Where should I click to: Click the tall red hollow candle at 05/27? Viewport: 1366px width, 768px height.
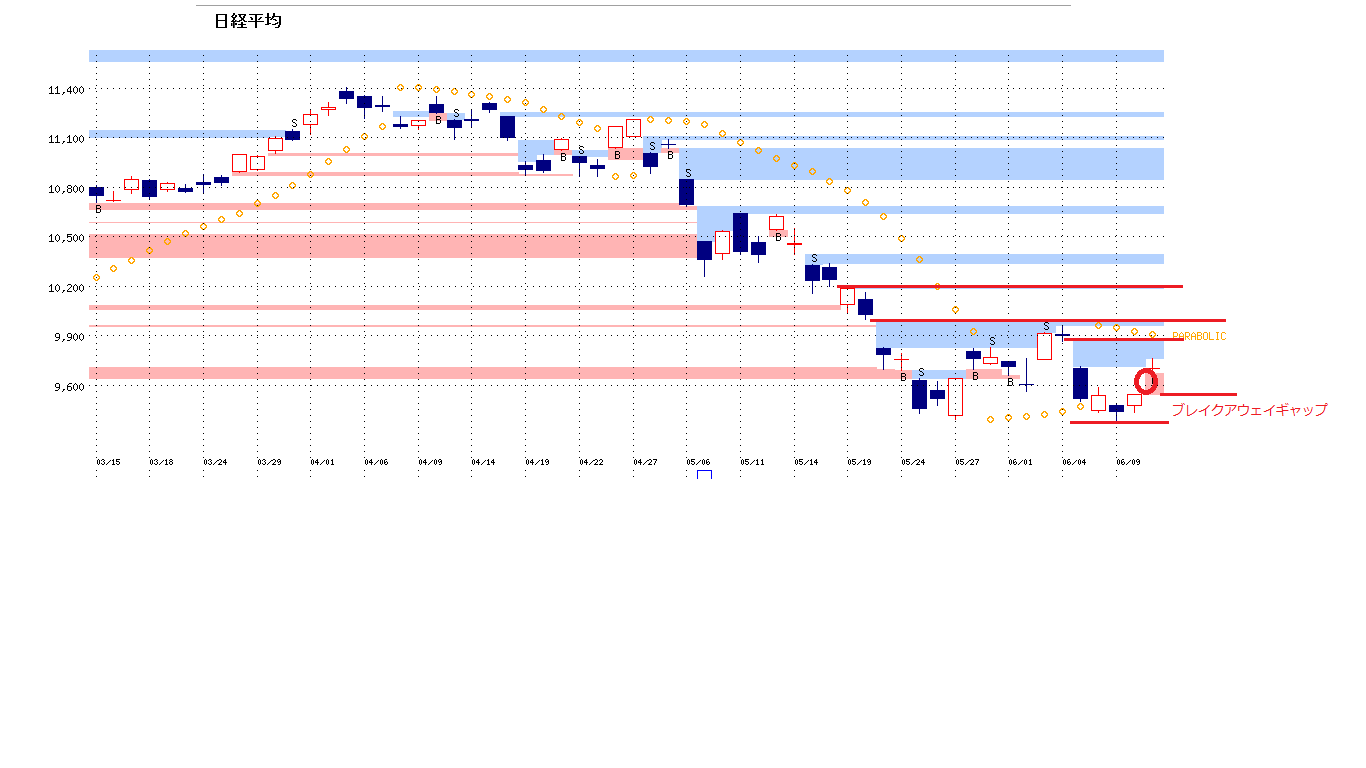pos(956,396)
